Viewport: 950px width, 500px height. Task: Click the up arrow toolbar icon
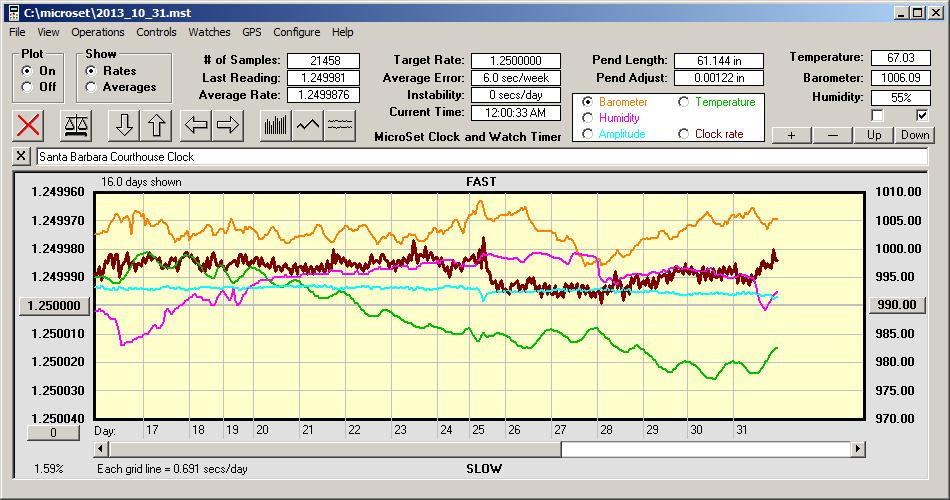tap(156, 125)
